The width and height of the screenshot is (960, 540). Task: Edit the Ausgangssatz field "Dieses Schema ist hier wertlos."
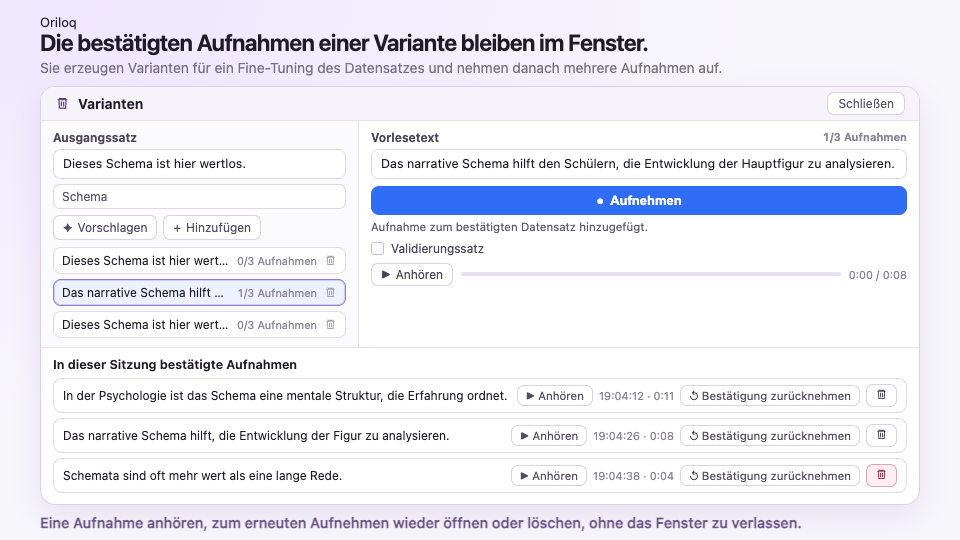point(199,164)
